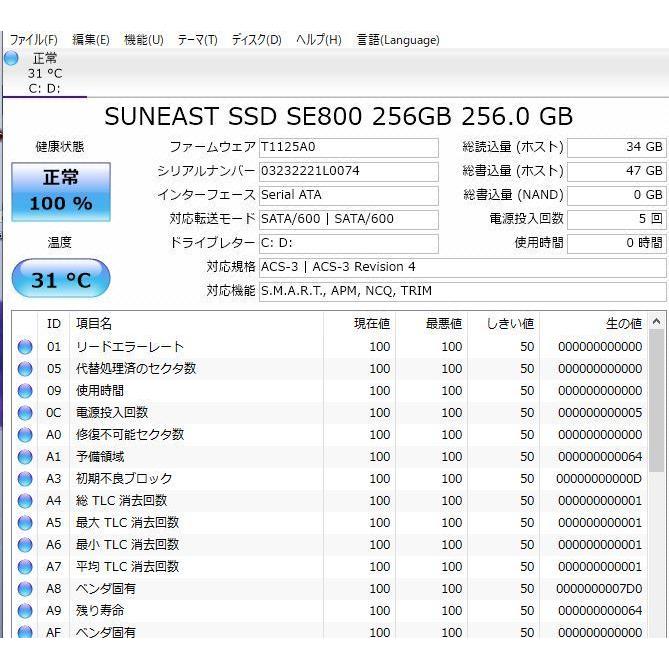669x669 pixels.
Task: Click raw value 00000000000D
Action: coord(599,479)
